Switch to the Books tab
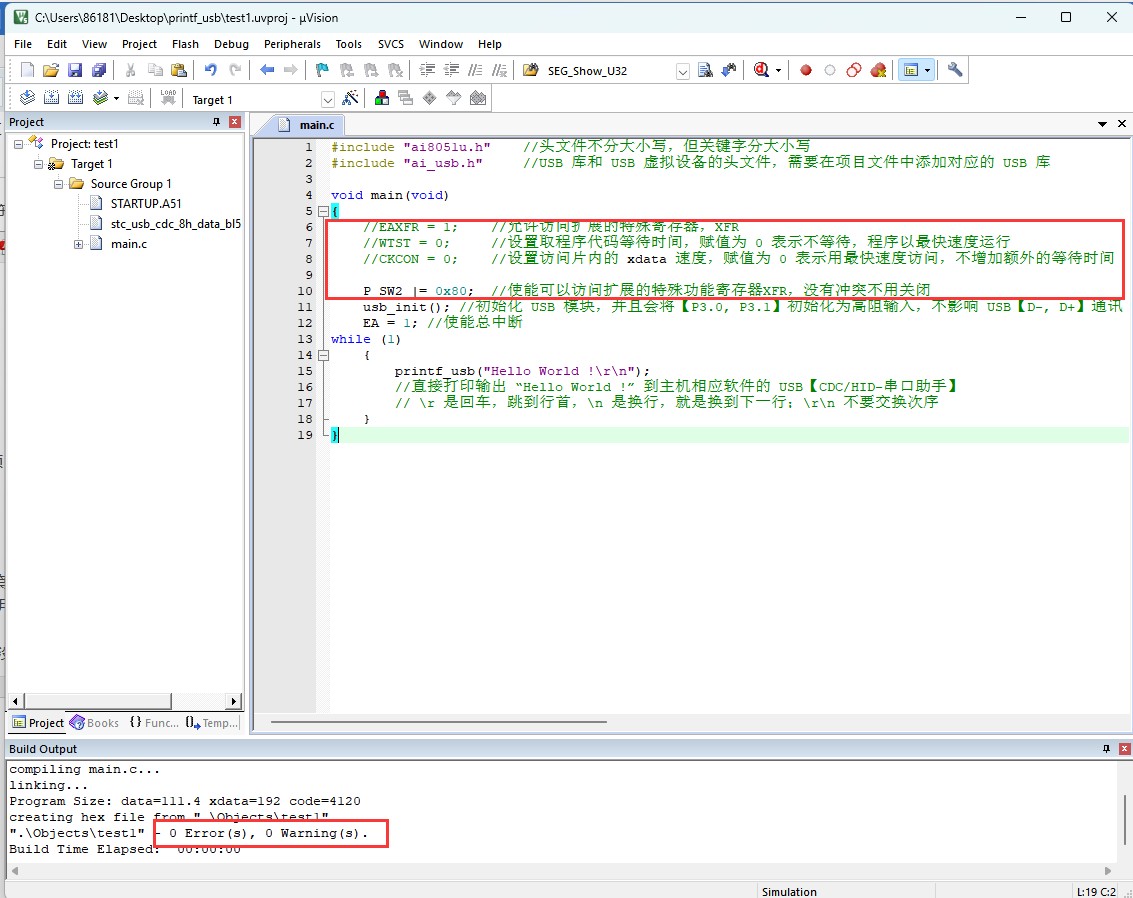Viewport: 1133px width, 898px height. coord(95,722)
